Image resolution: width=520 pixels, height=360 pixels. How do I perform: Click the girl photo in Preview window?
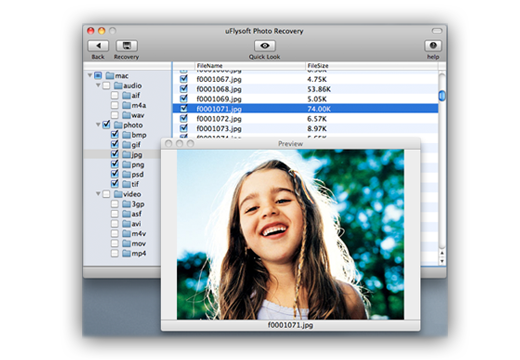[x=290, y=235]
